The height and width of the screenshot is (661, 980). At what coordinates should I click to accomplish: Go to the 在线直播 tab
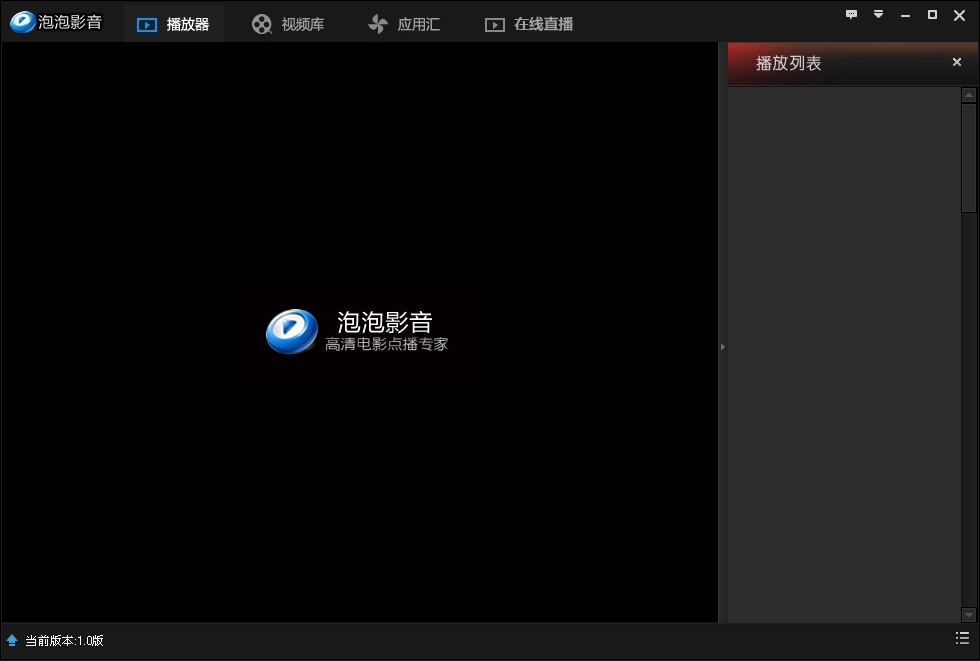click(529, 24)
